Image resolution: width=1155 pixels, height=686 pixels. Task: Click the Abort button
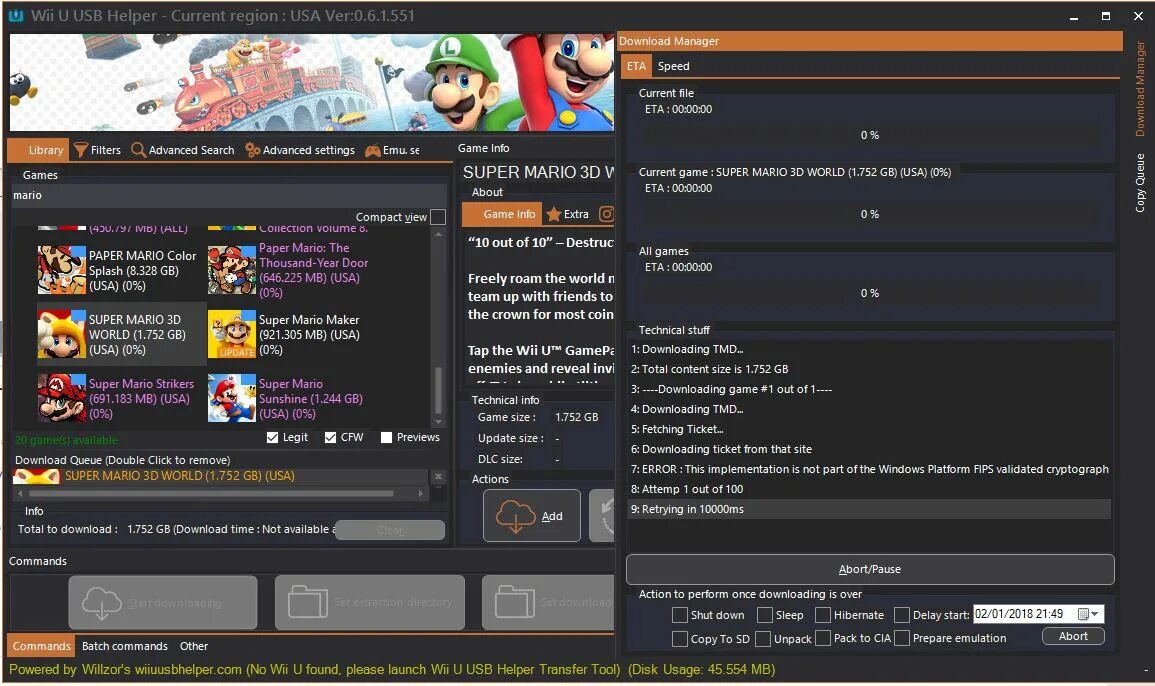pos(1073,636)
